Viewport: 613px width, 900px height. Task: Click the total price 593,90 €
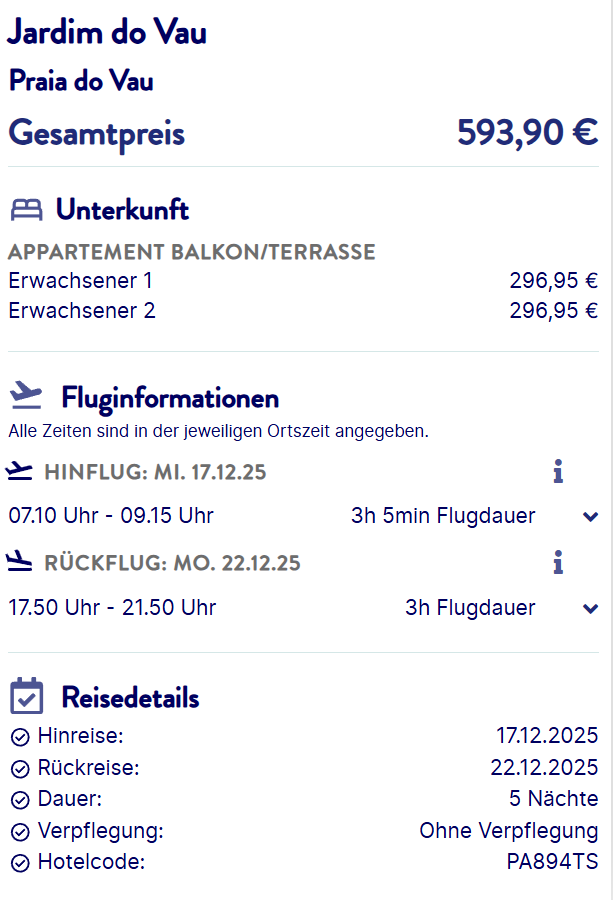(527, 132)
